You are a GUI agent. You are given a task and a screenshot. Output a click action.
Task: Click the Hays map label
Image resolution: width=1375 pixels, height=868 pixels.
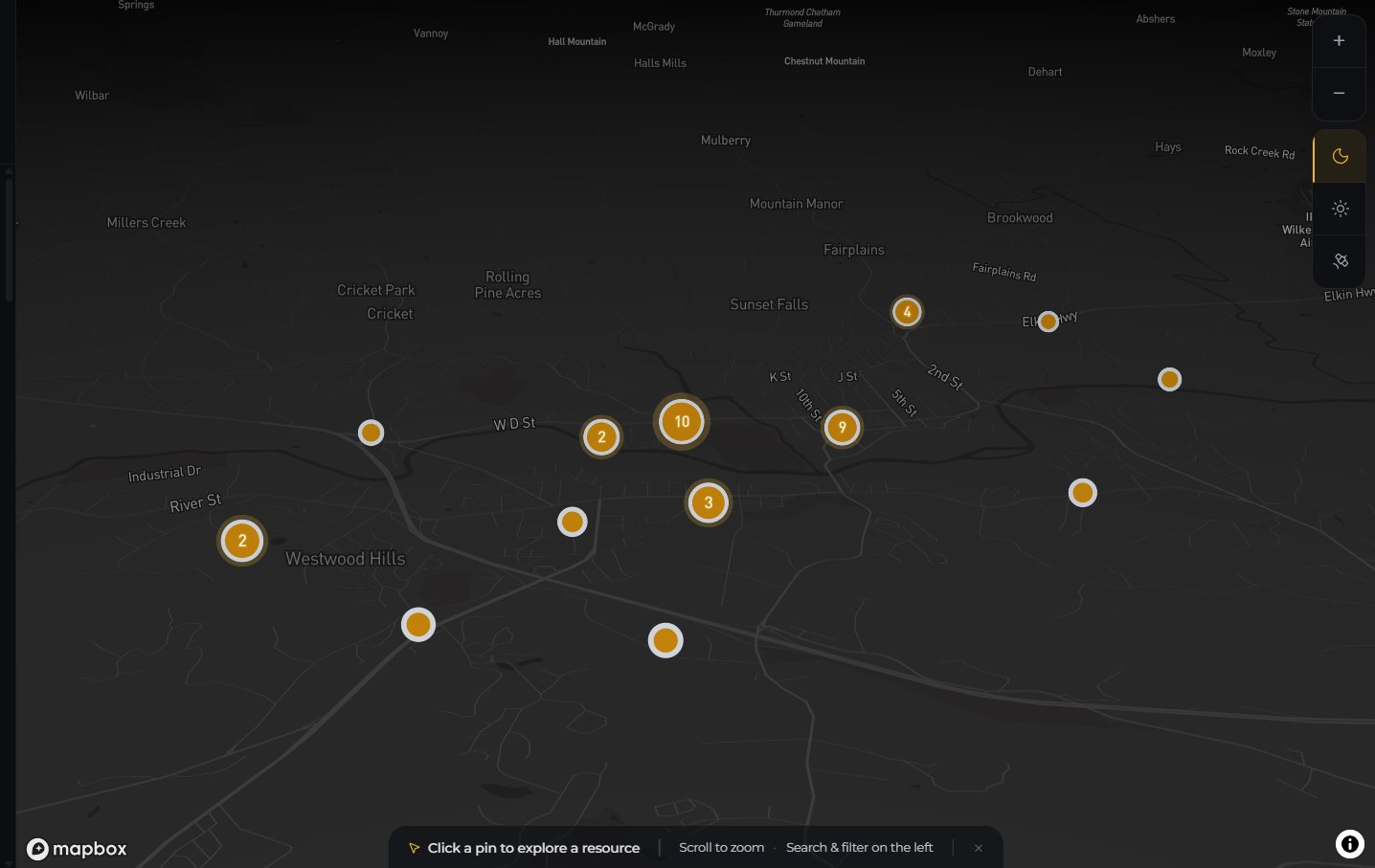(x=1168, y=147)
